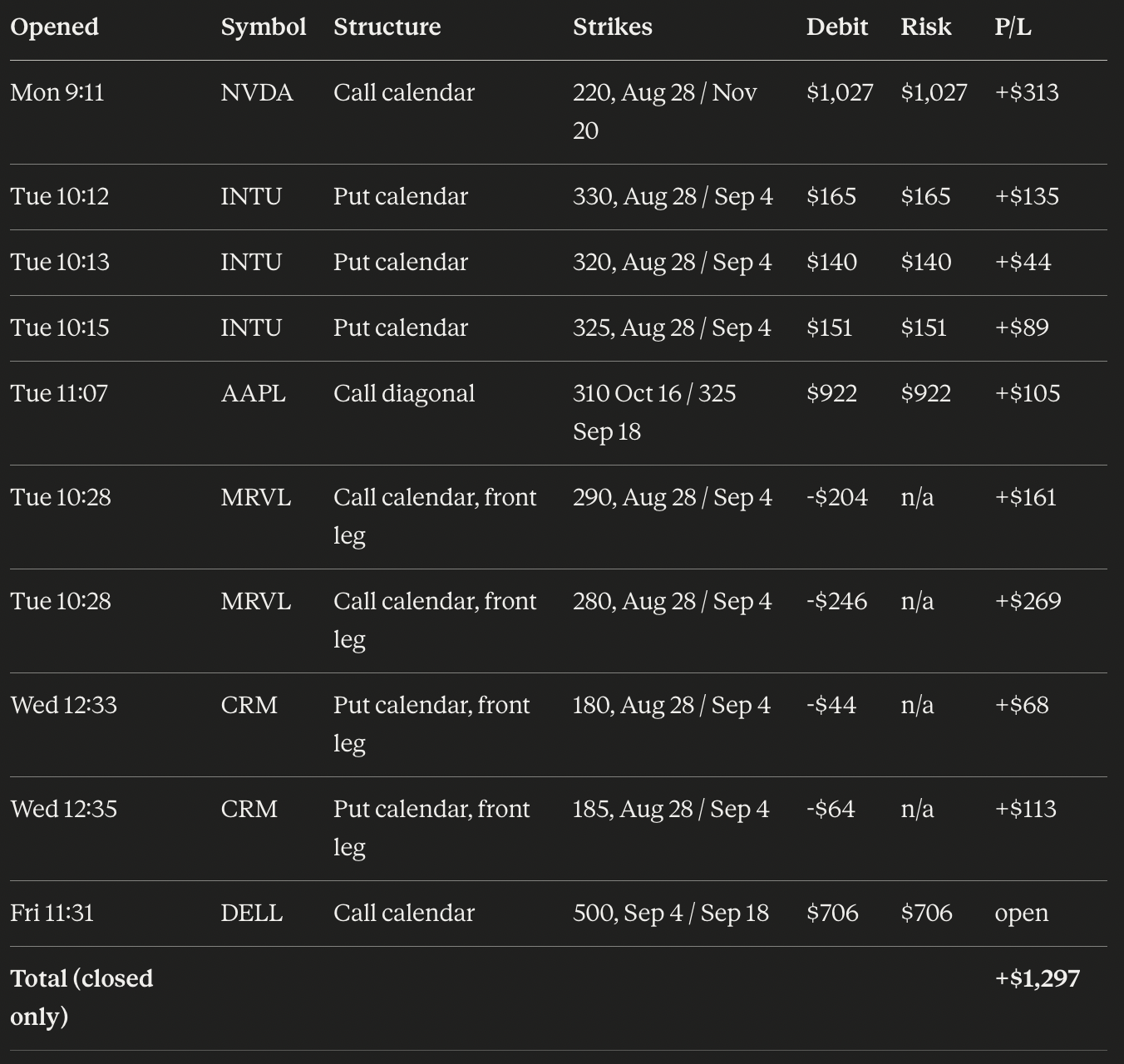
Task: Click the $151 debit value
Action: click(x=830, y=328)
